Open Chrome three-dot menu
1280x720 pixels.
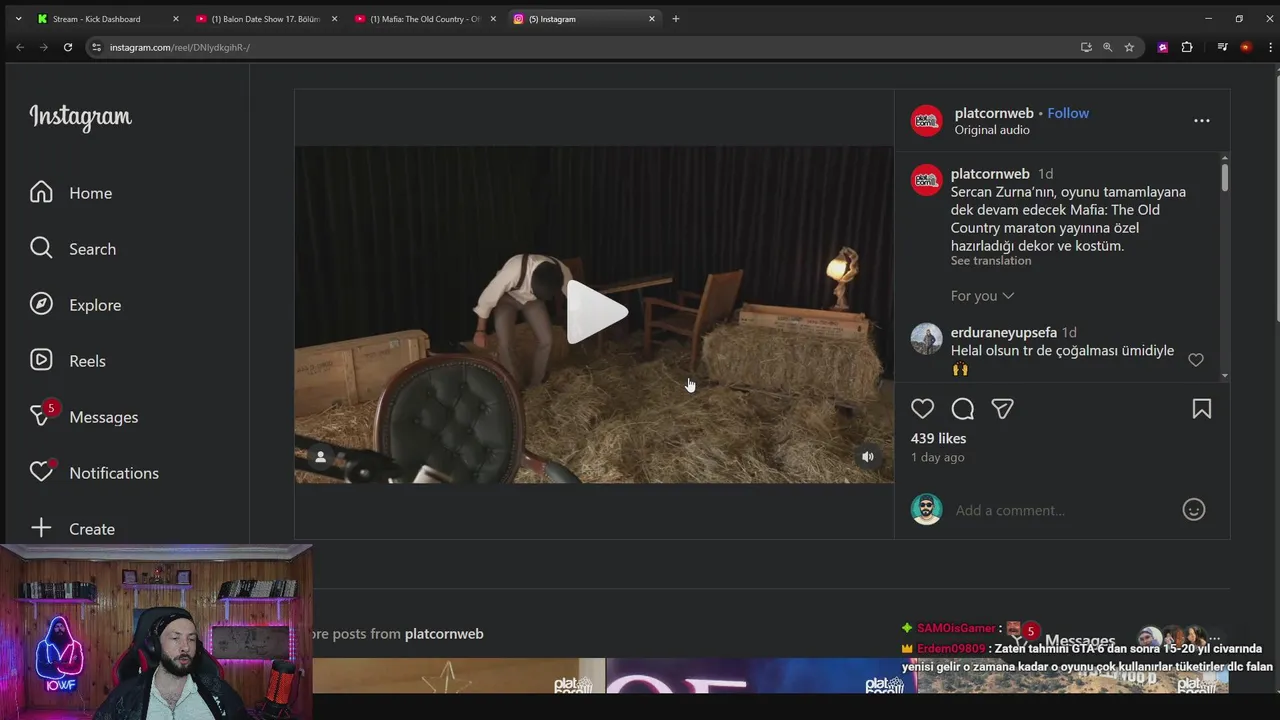pyautogui.click(x=1268, y=47)
